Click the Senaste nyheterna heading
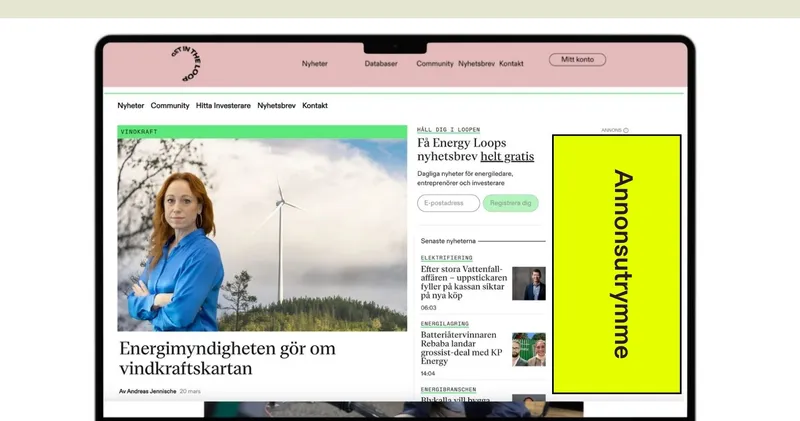Viewport: 800px width, 421px height. [x=448, y=241]
